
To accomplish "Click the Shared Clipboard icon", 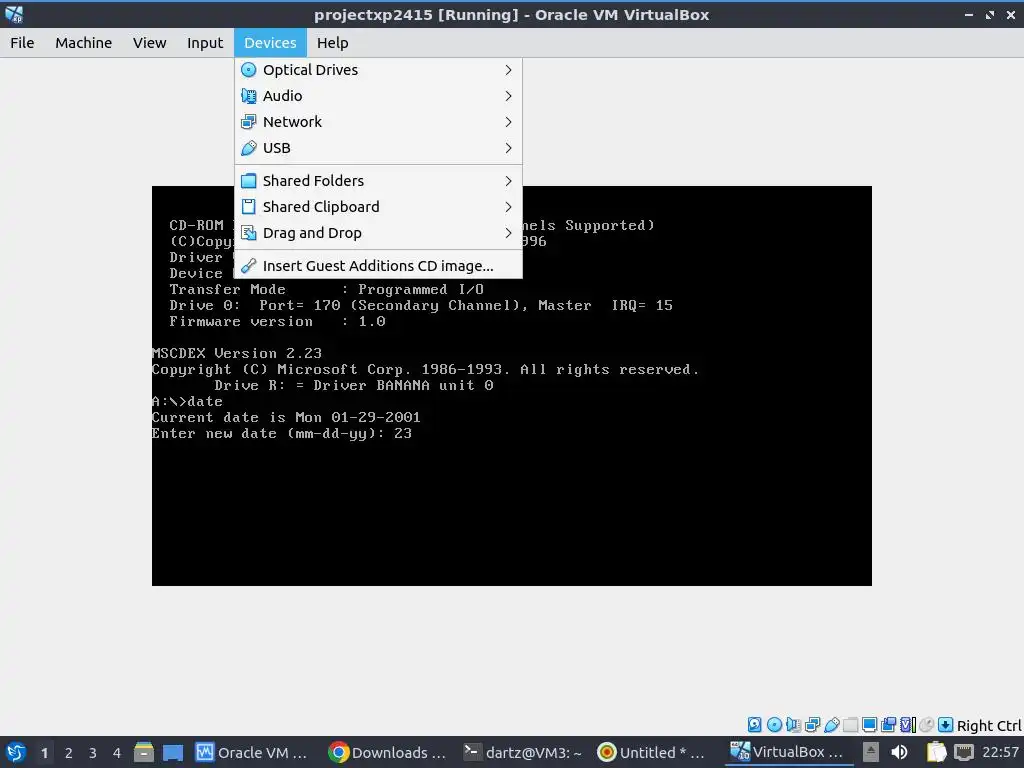I will [x=249, y=207].
